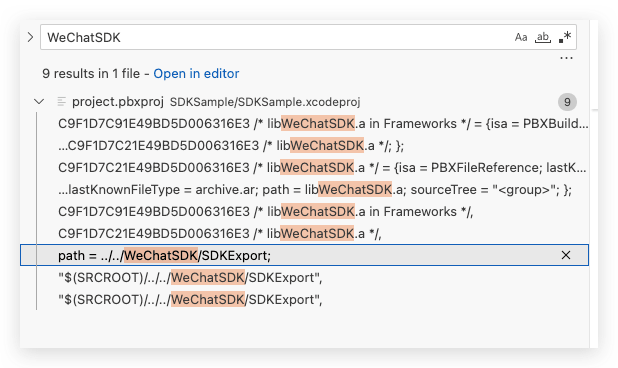Focus the WeChatSDK search input field
The height and width of the screenshot is (368, 618).
pos(276,37)
